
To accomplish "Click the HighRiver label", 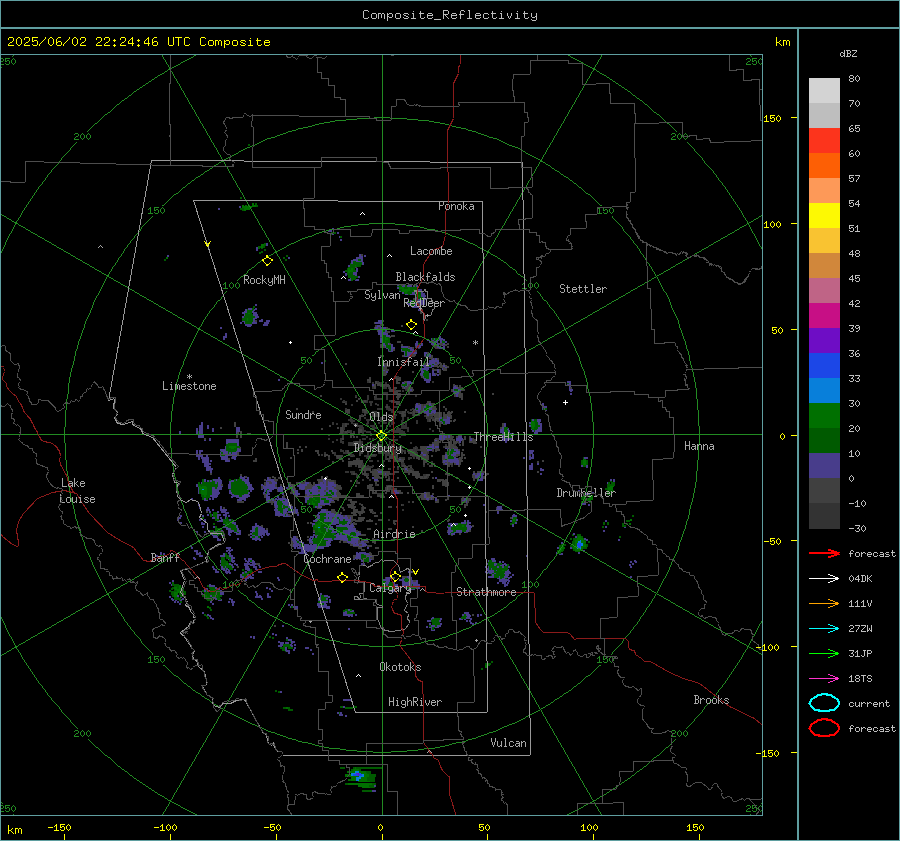I will (414, 702).
